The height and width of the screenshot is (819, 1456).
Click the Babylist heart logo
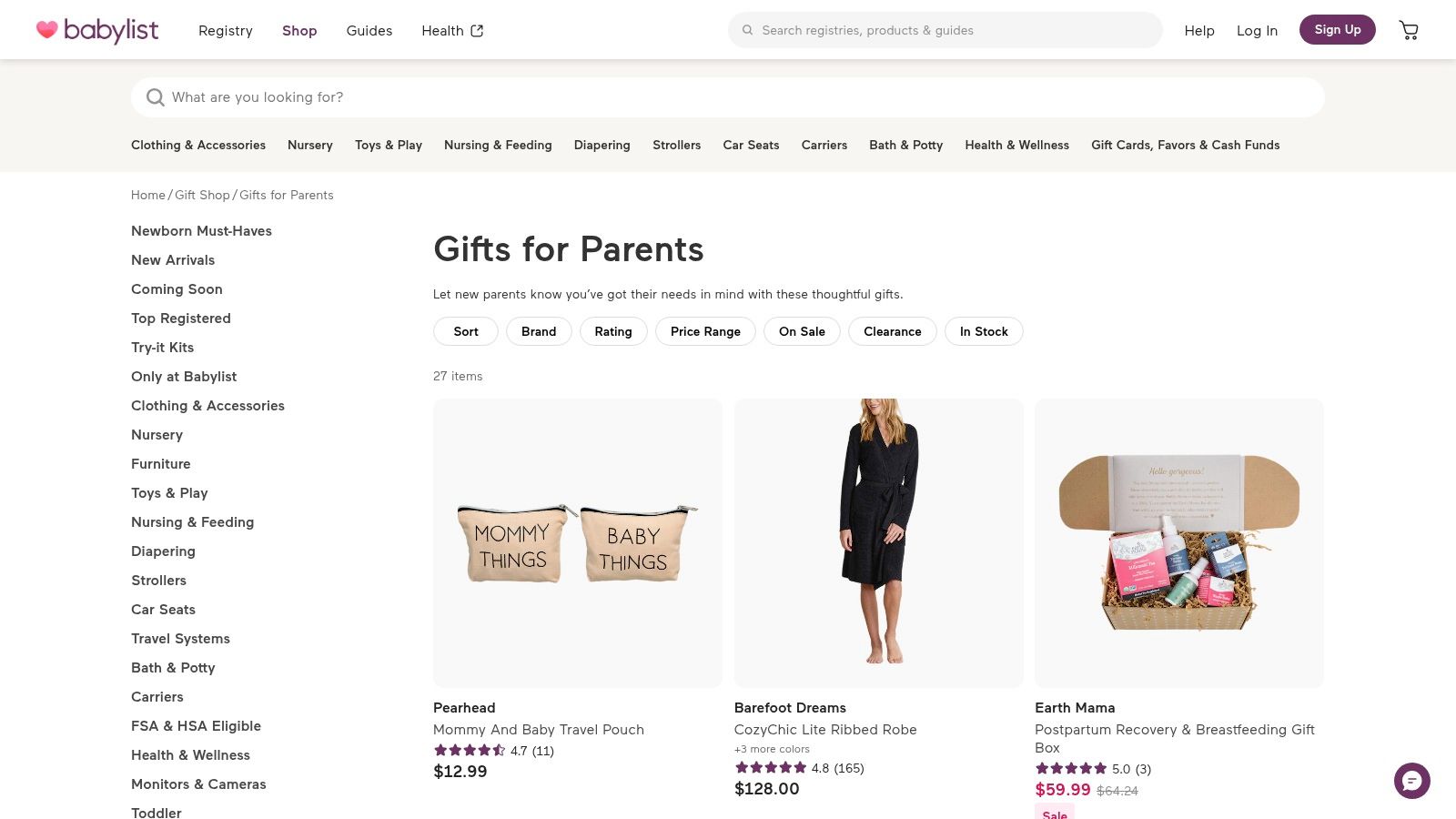(47, 30)
